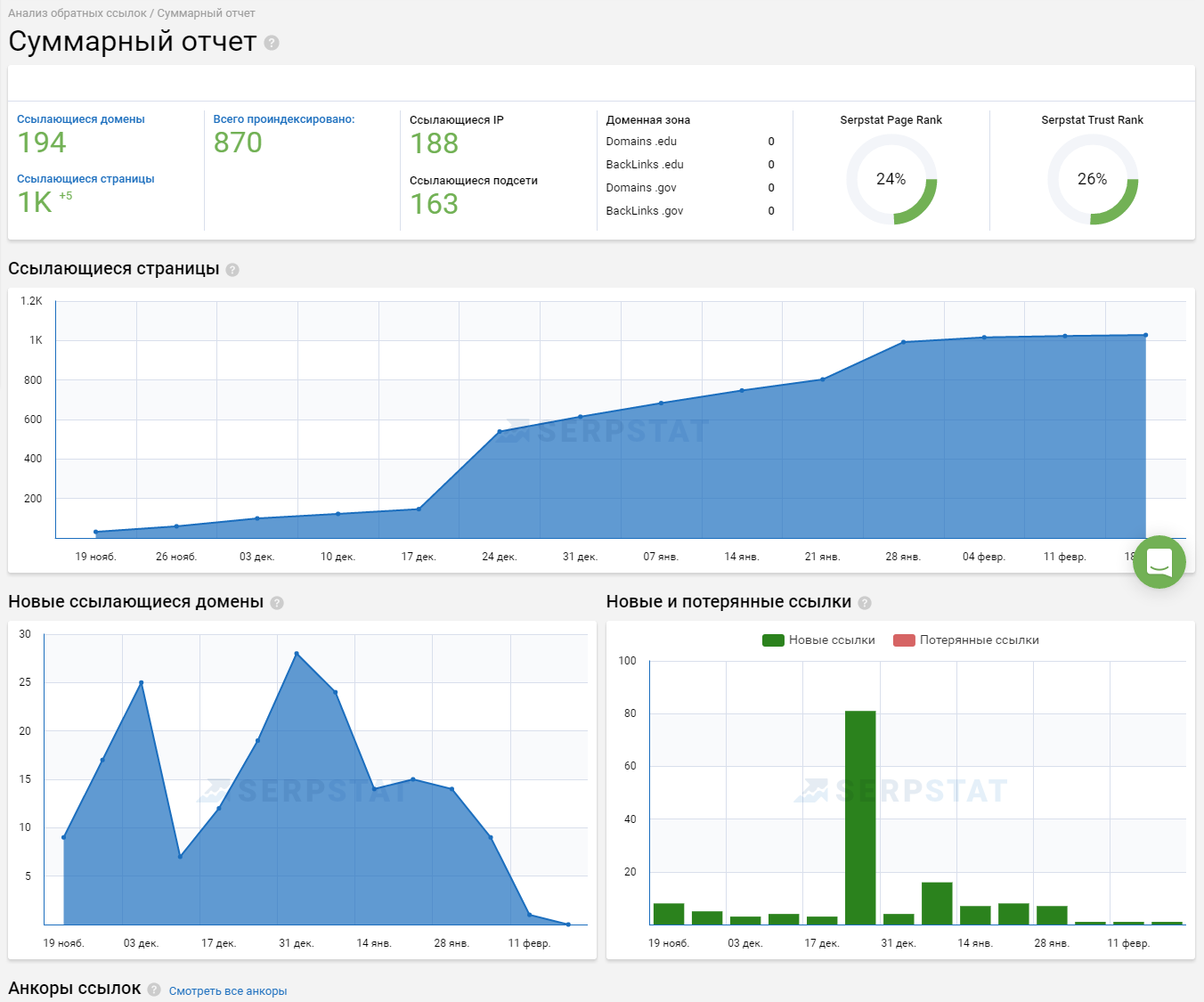Toggle Потерянные ссылки series in chart legend
The width and height of the screenshot is (1204, 1002).
pyautogui.click(x=979, y=640)
